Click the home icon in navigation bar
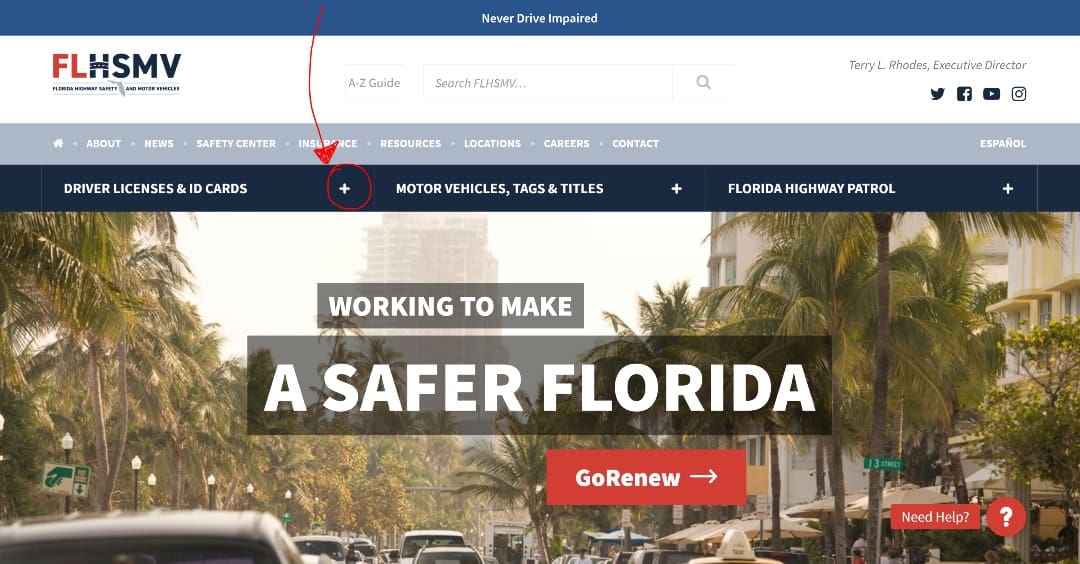This screenshot has height=564, width=1080. point(58,143)
